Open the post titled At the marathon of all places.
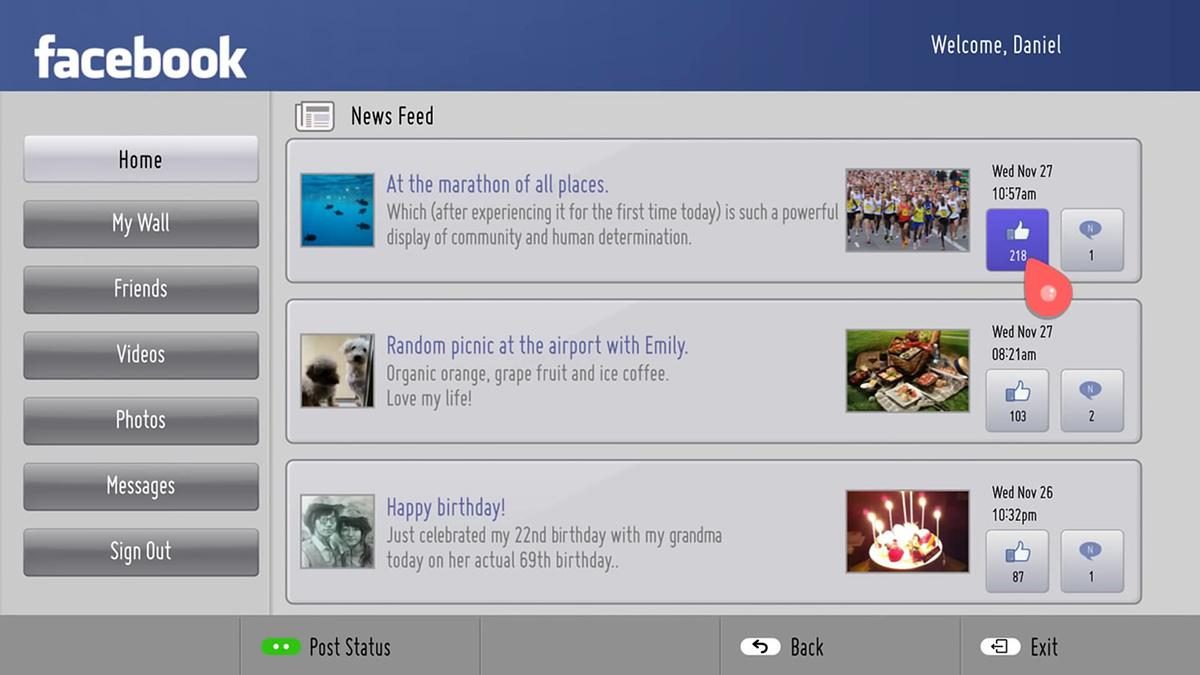Image resolution: width=1200 pixels, height=675 pixels. tap(497, 185)
